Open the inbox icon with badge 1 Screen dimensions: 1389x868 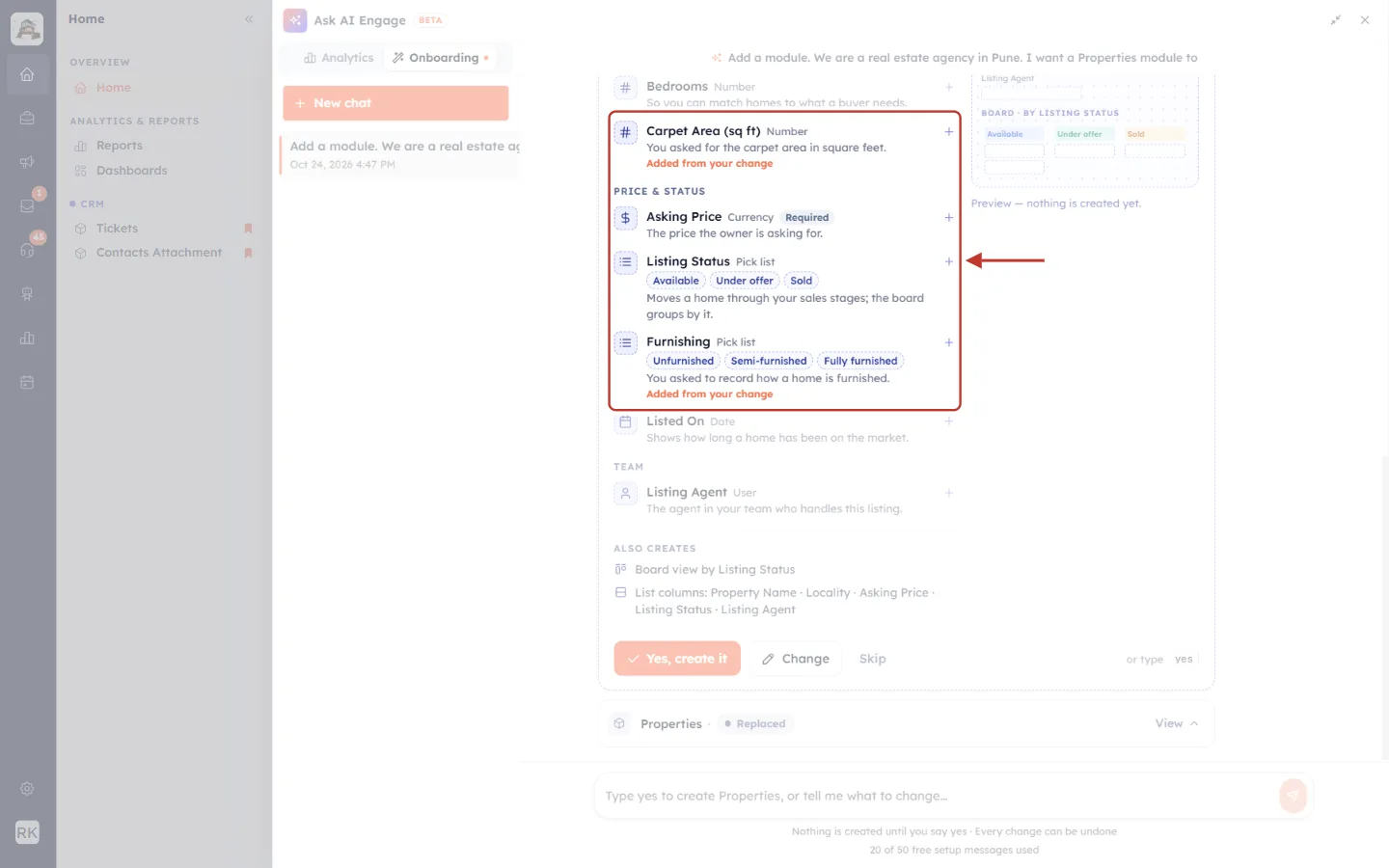point(27,205)
